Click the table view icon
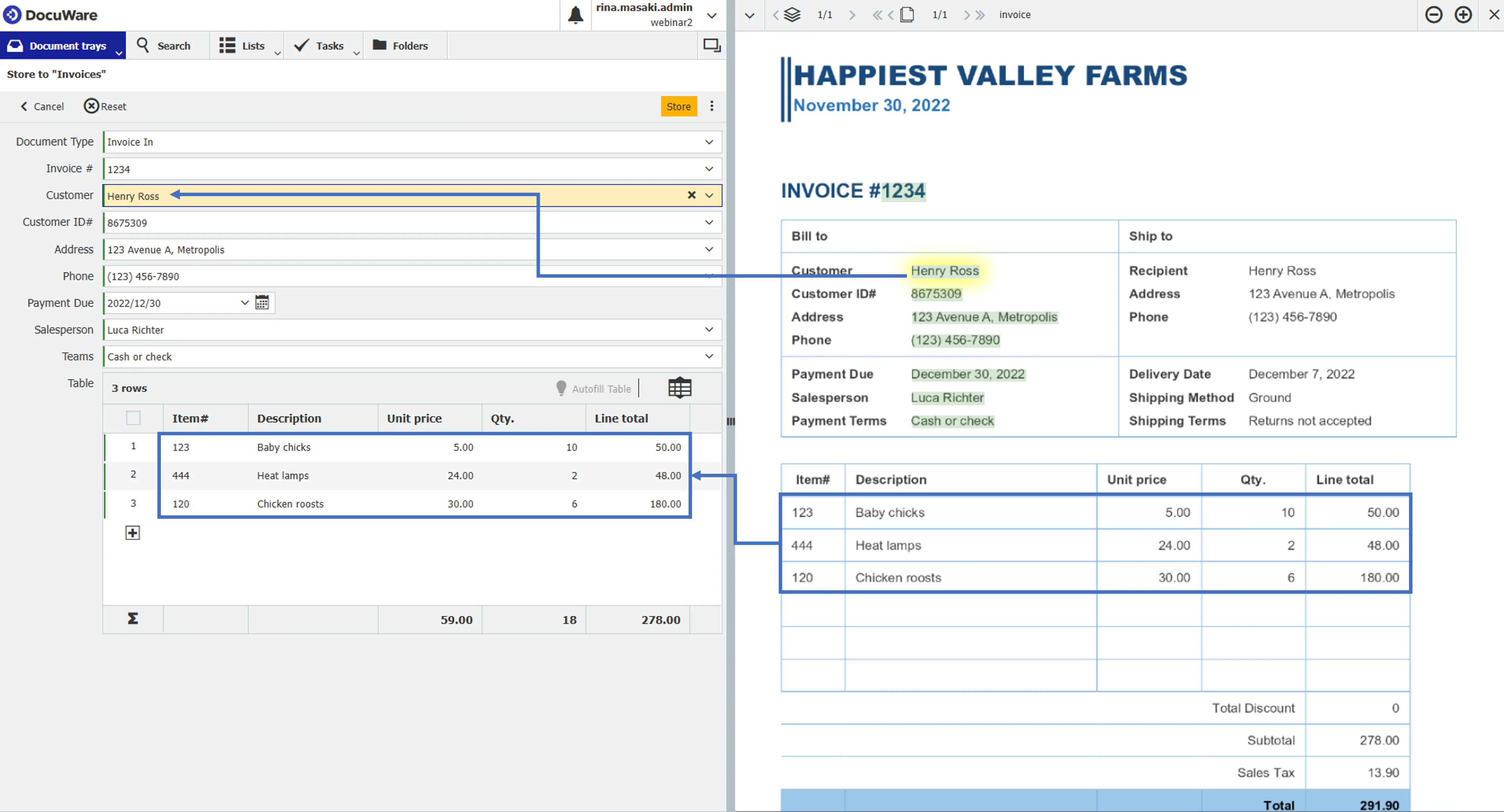 pyautogui.click(x=679, y=388)
